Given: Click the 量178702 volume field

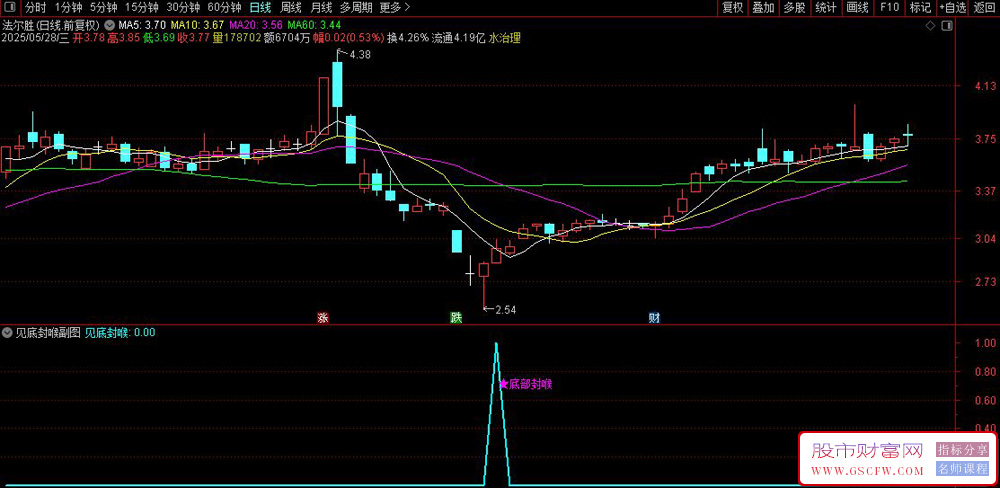Looking at the screenshot, I should 237,38.
